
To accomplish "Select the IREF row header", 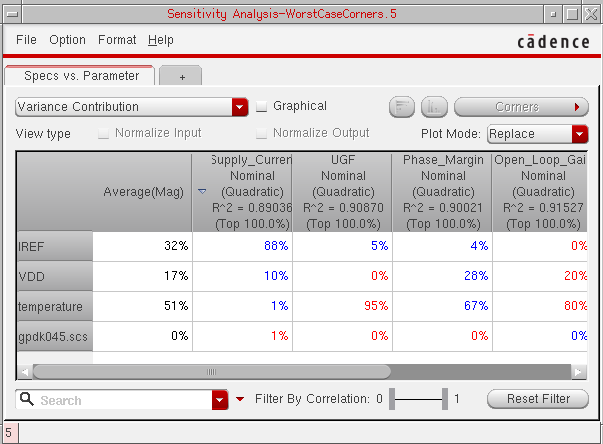I will (55, 246).
